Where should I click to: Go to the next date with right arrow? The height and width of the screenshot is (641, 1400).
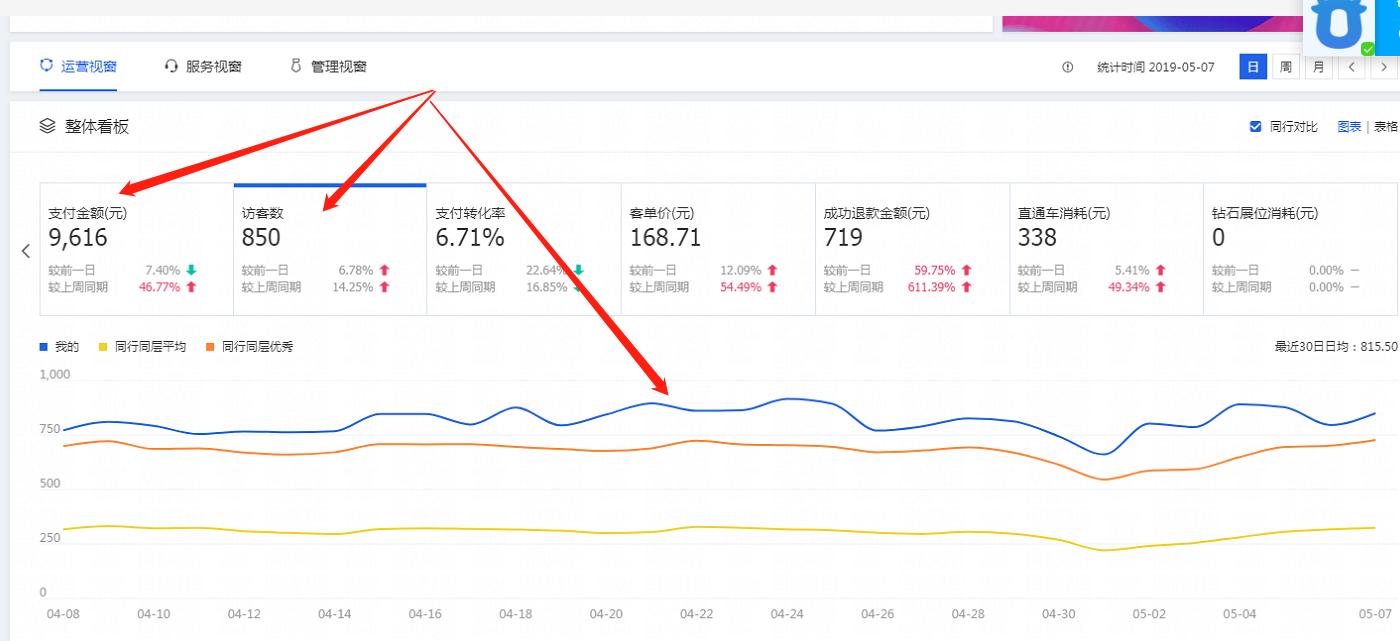1384,67
